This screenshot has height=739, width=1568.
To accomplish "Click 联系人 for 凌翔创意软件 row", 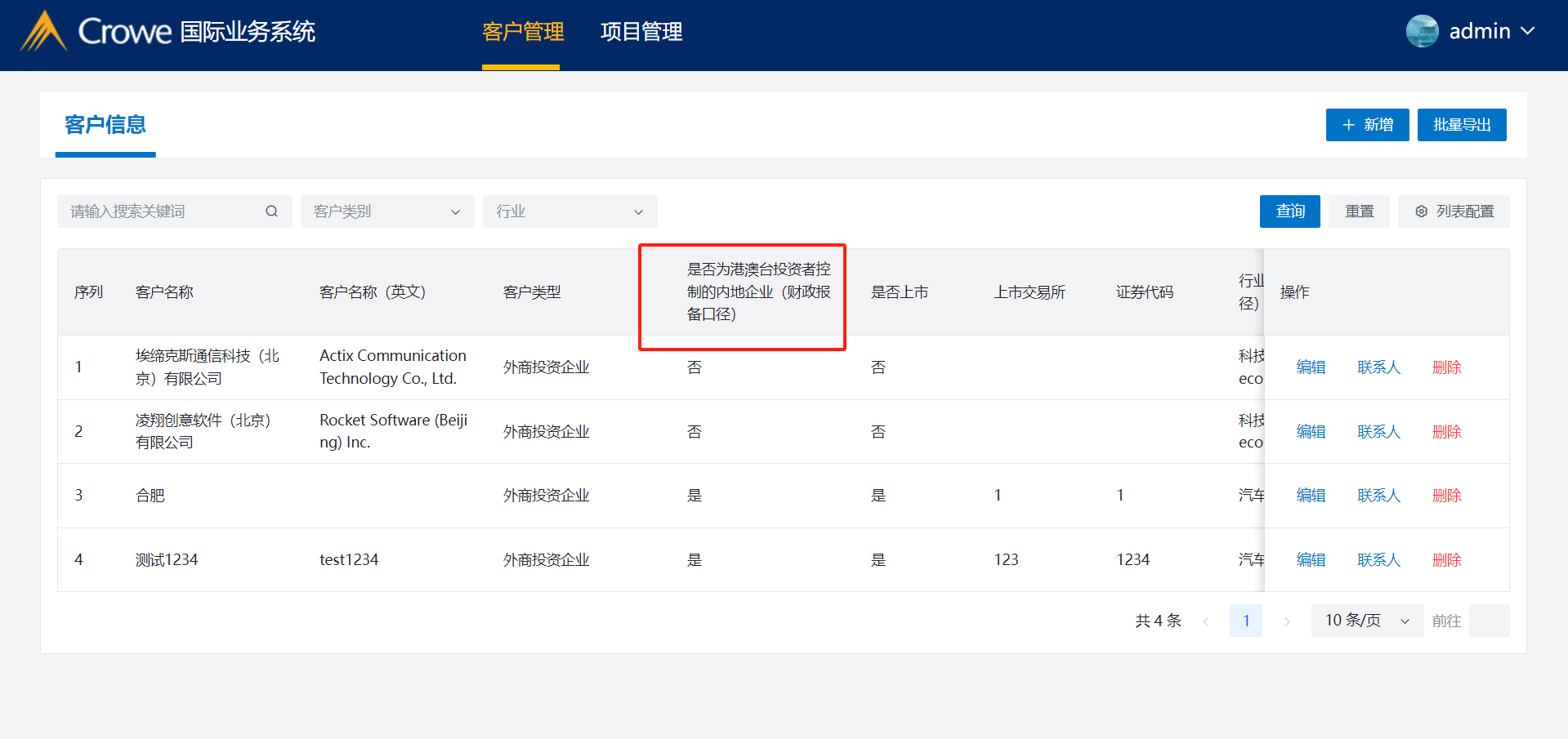I will tap(1378, 432).
